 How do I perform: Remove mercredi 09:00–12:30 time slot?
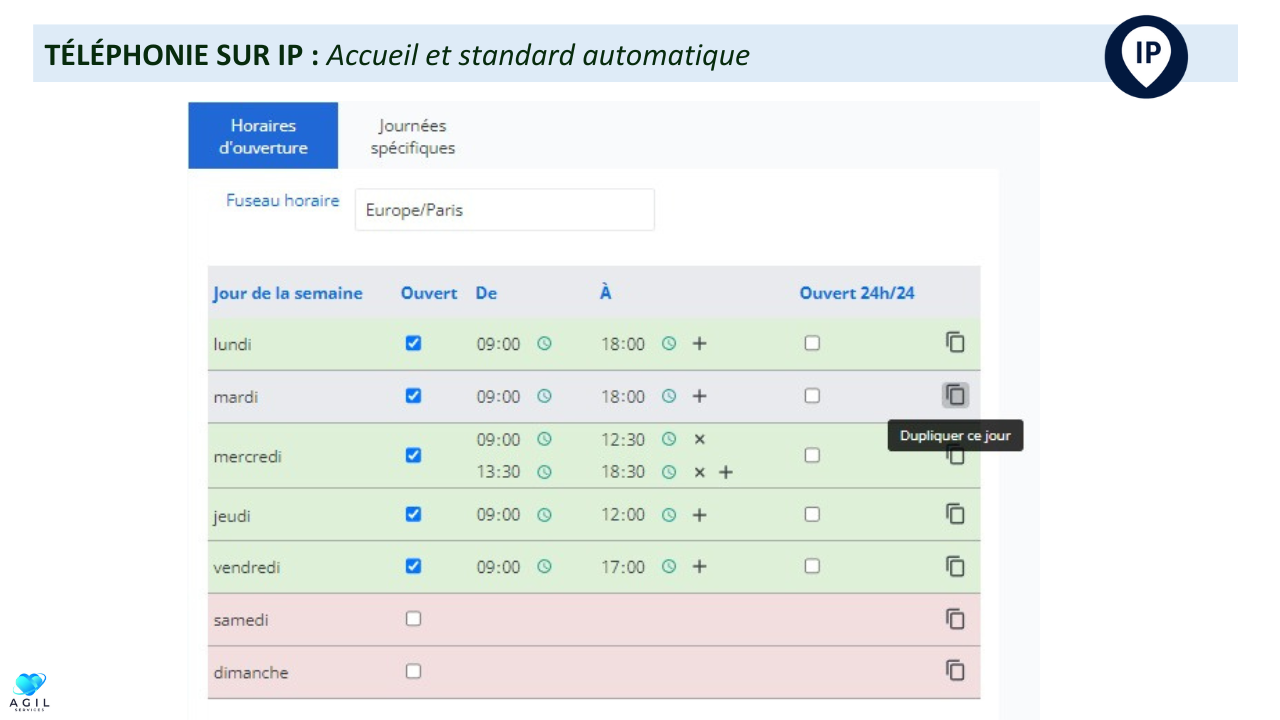(x=700, y=439)
